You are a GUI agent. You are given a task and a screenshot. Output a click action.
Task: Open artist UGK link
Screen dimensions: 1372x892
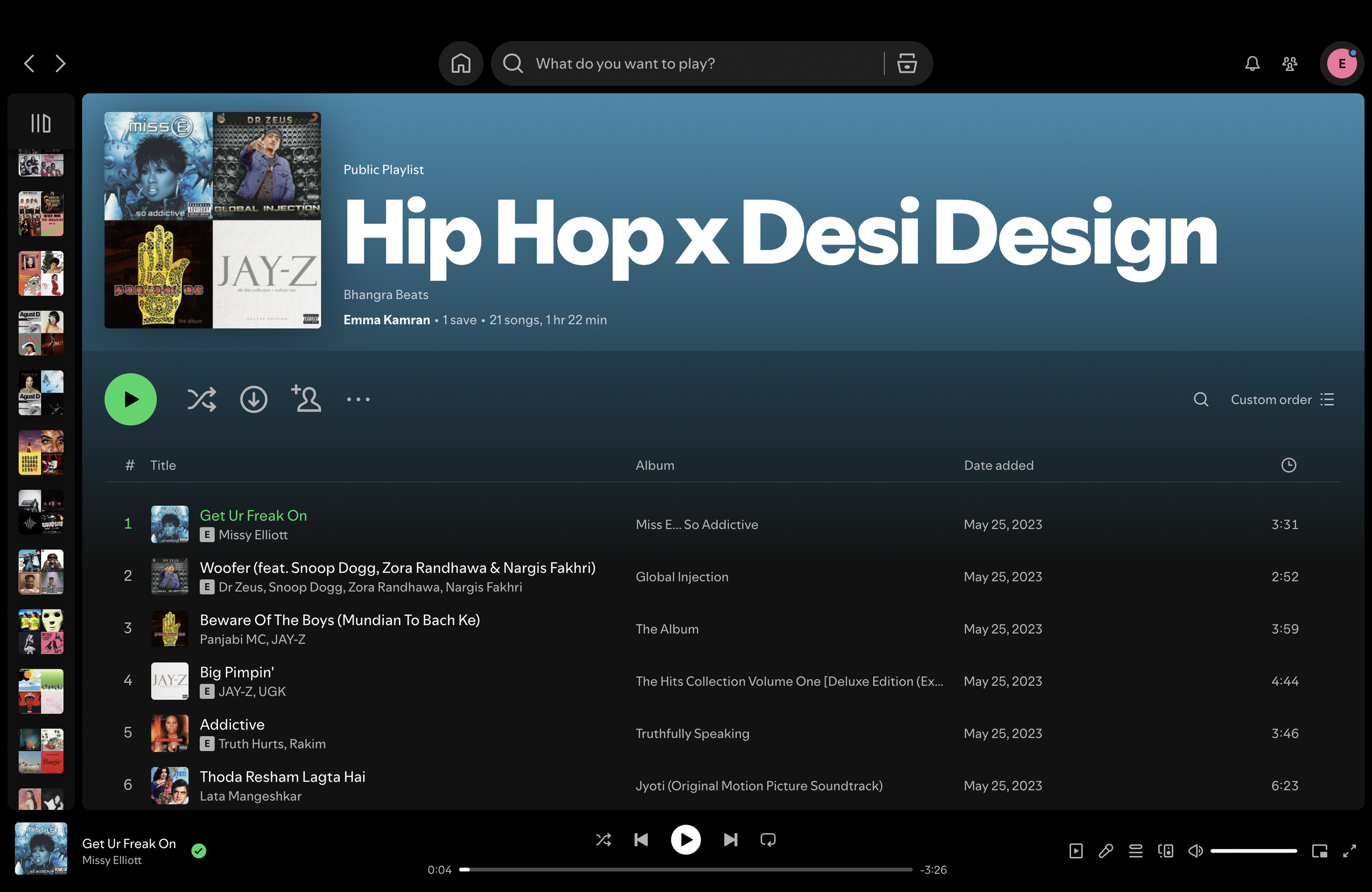pyautogui.click(x=271, y=691)
